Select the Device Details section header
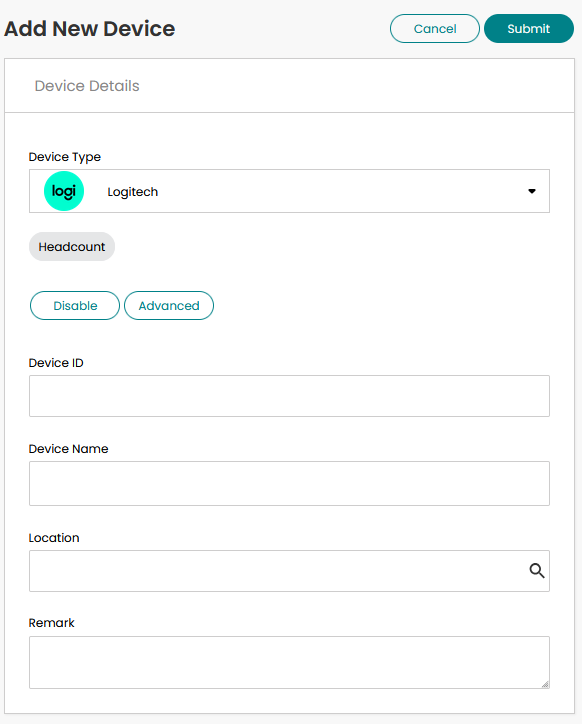 87,86
